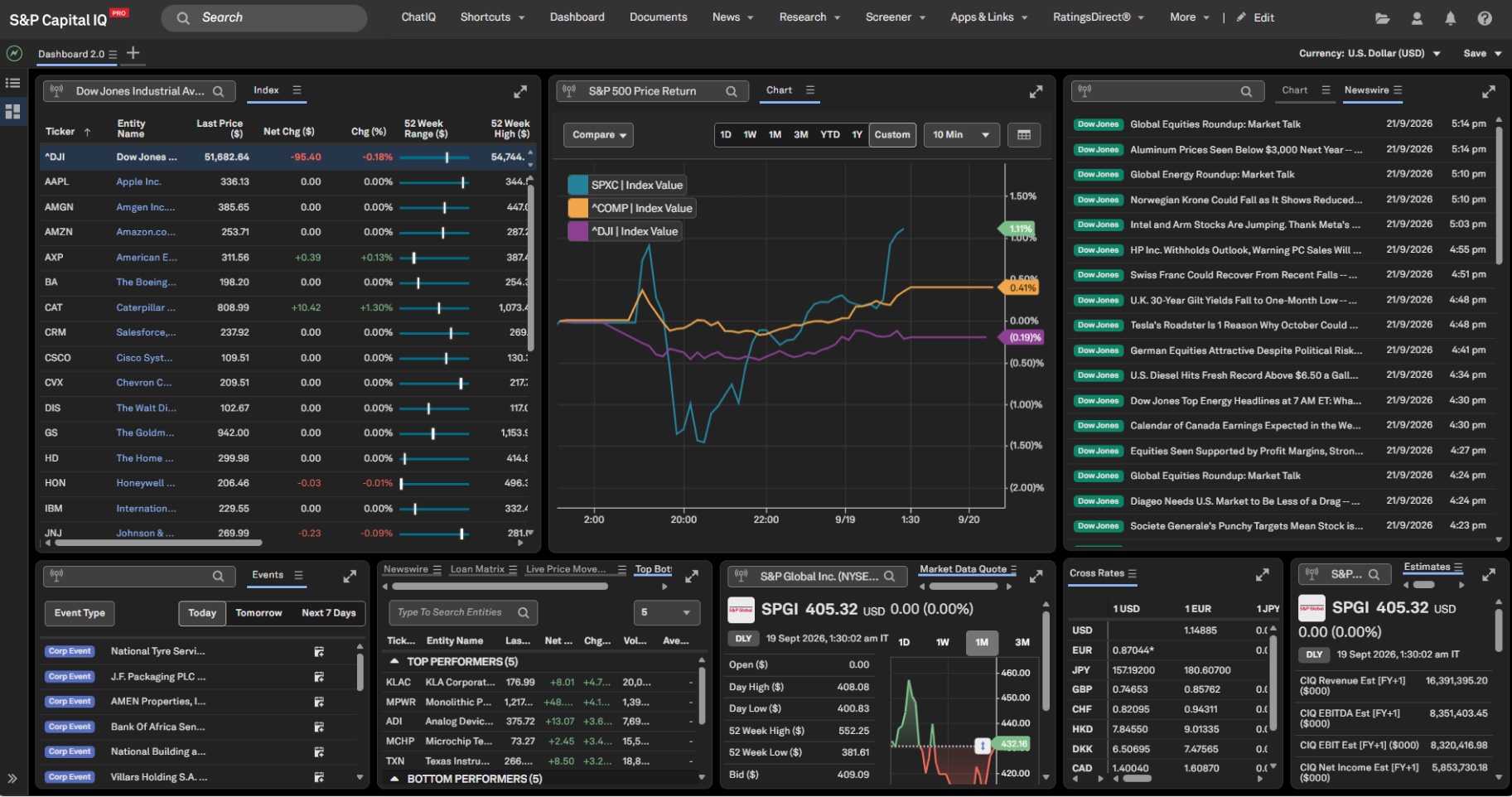Open the folder icon in top bar
The image size is (1512, 797).
click(x=1382, y=17)
